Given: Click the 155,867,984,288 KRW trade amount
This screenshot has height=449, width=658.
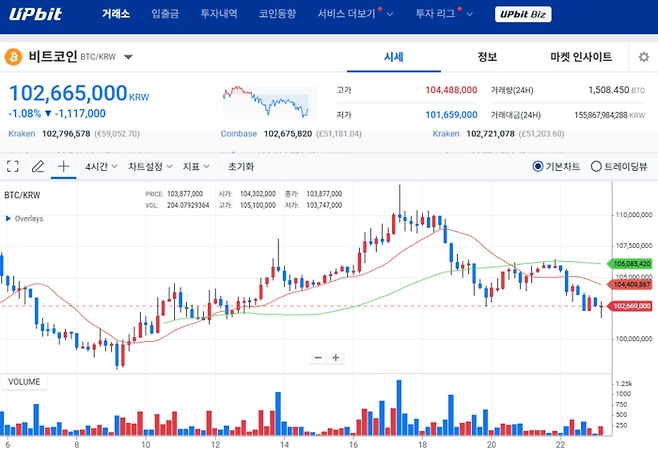Looking at the screenshot, I should coord(609,115).
